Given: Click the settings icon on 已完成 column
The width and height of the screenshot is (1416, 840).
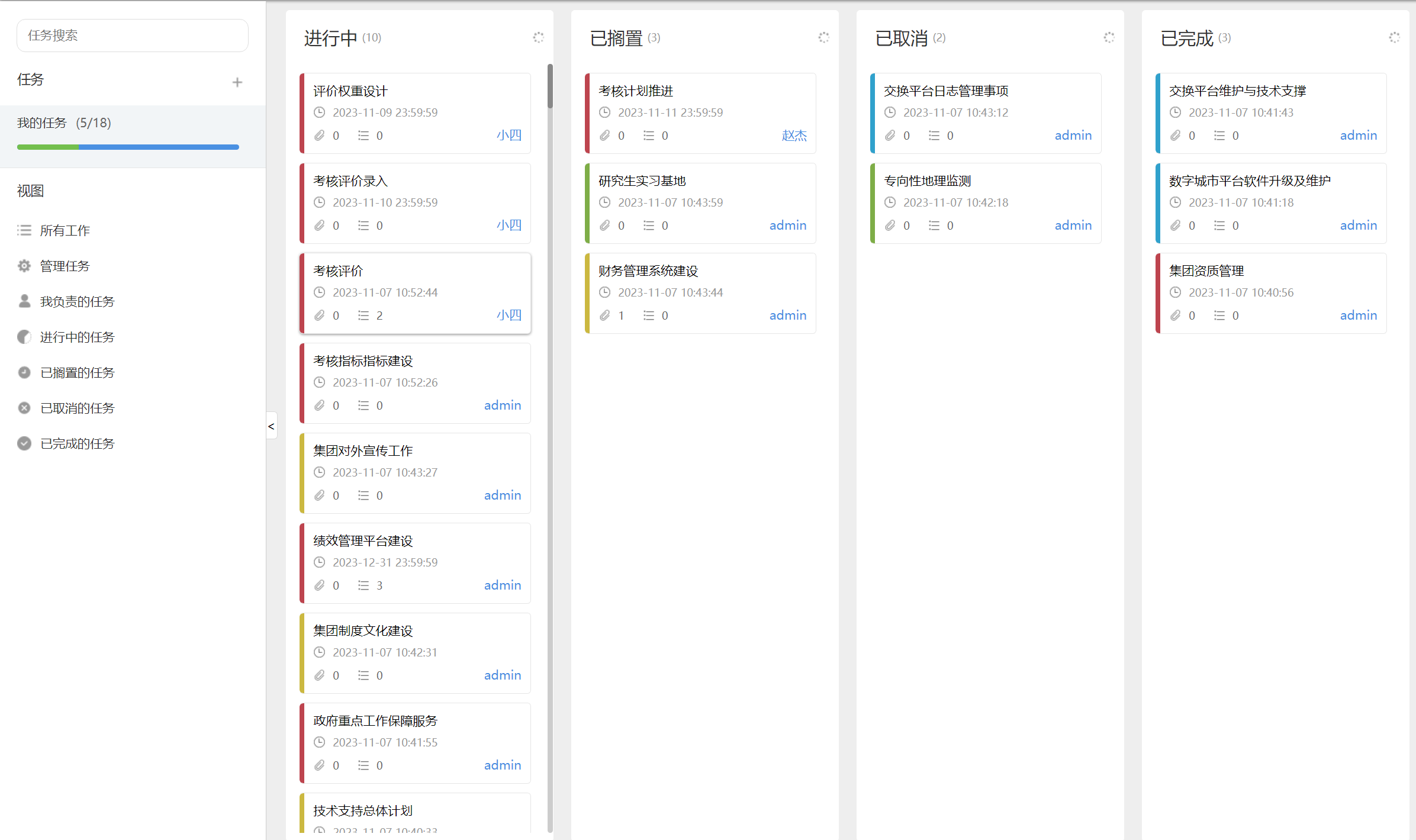Looking at the screenshot, I should coord(1394,37).
